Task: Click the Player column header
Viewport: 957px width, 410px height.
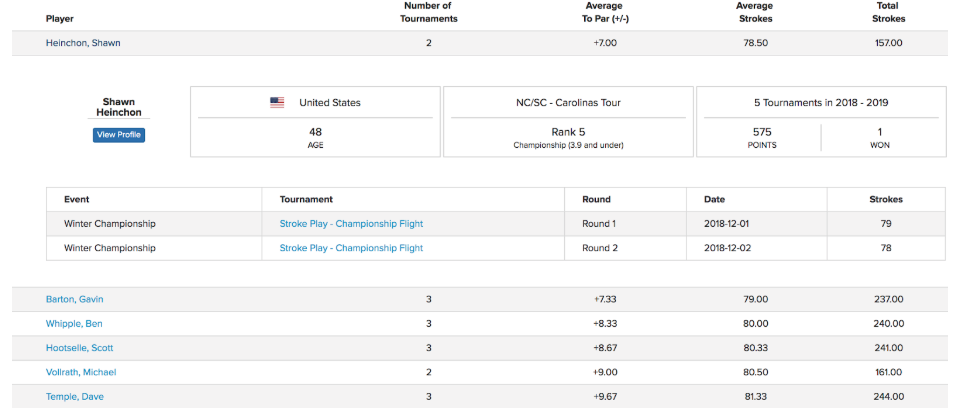Action: 60,19
